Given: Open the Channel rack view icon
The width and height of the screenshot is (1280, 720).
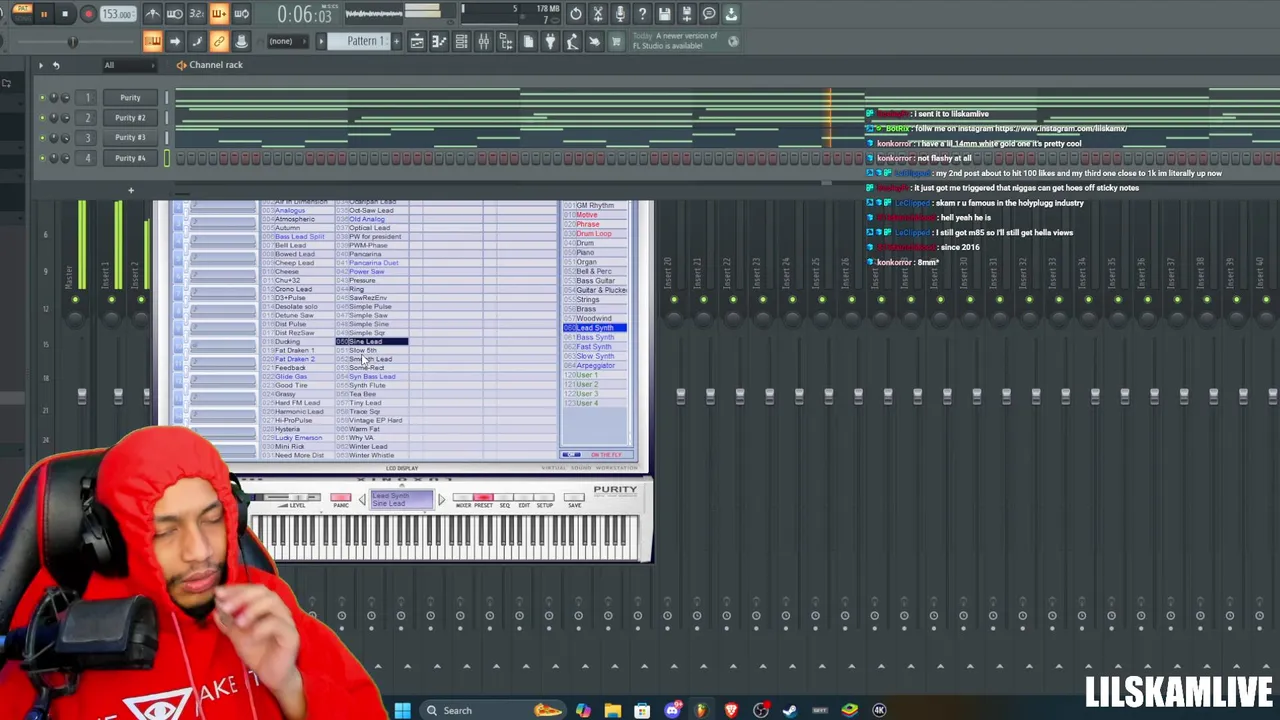Looking at the screenshot, I should [461, 41].
